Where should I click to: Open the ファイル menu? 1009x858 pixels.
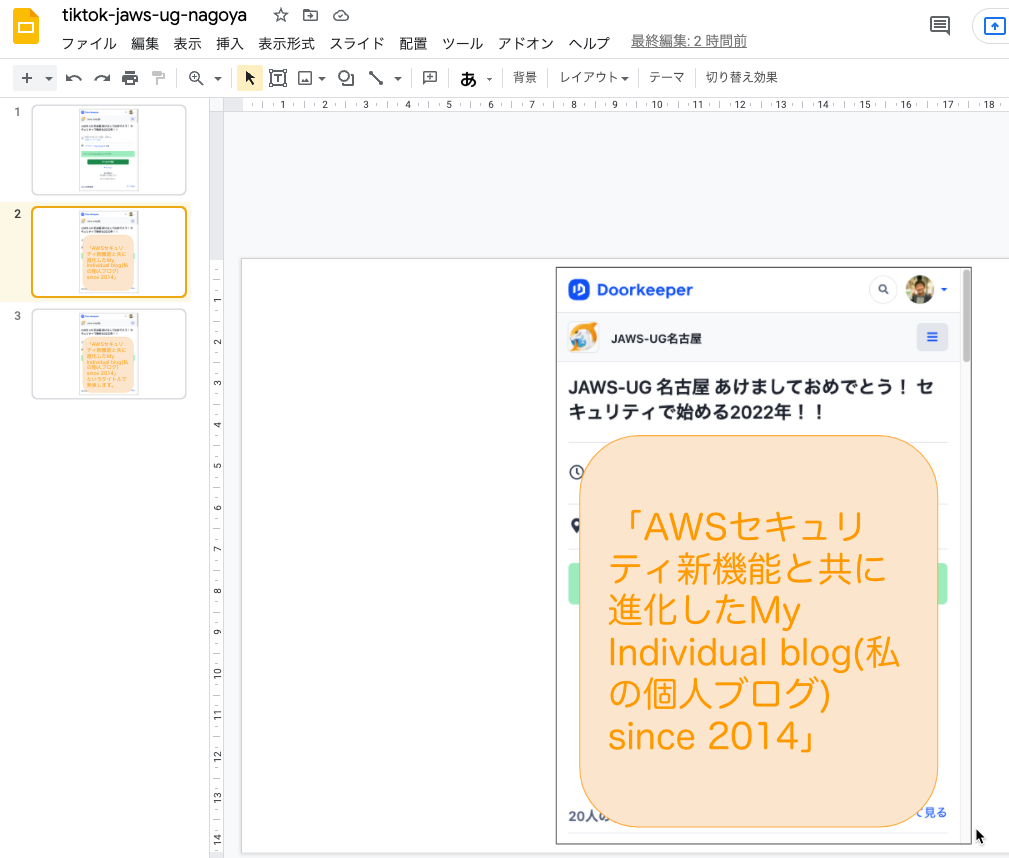click(x=89, y=43)
